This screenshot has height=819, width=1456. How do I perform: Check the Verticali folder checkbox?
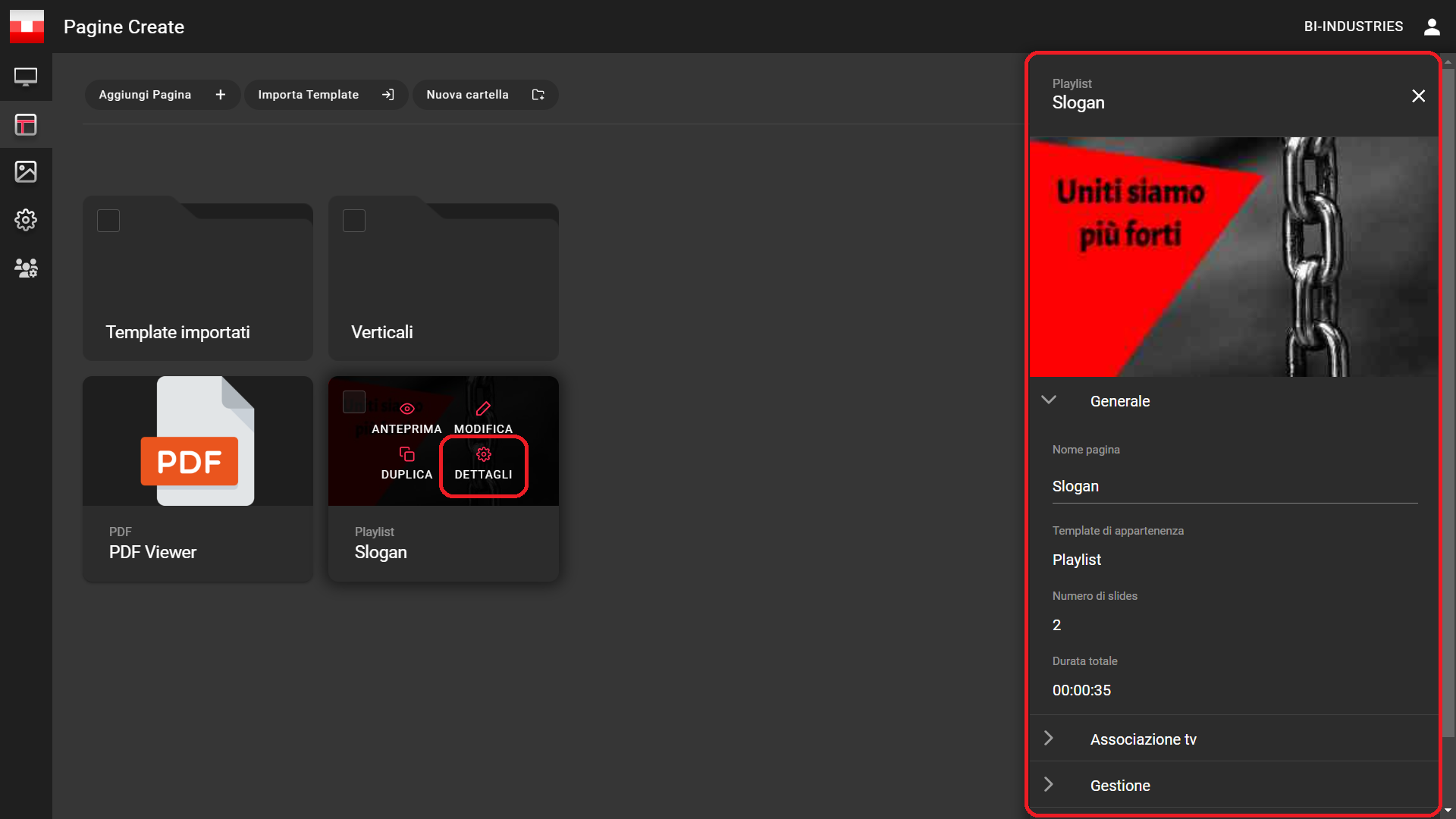pos(354,221)
